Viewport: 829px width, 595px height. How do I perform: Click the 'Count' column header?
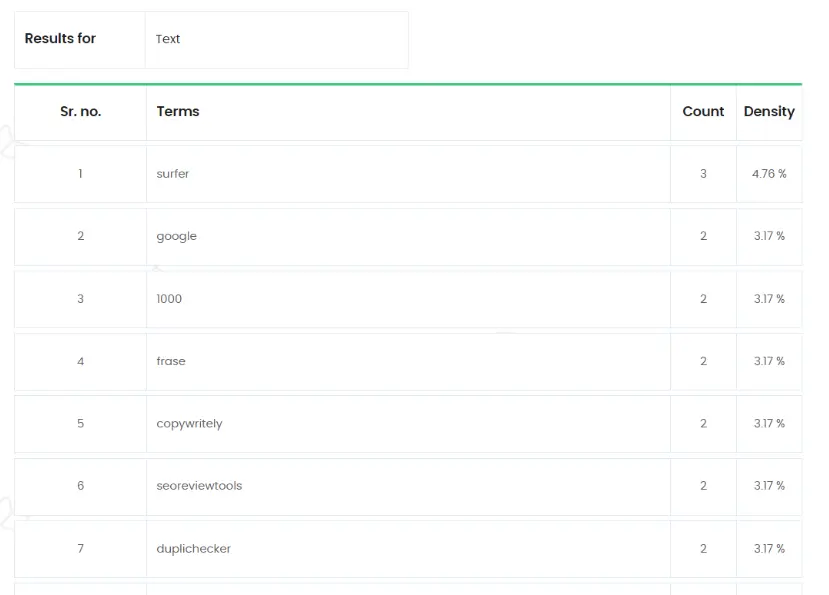(x=703, y=112)
